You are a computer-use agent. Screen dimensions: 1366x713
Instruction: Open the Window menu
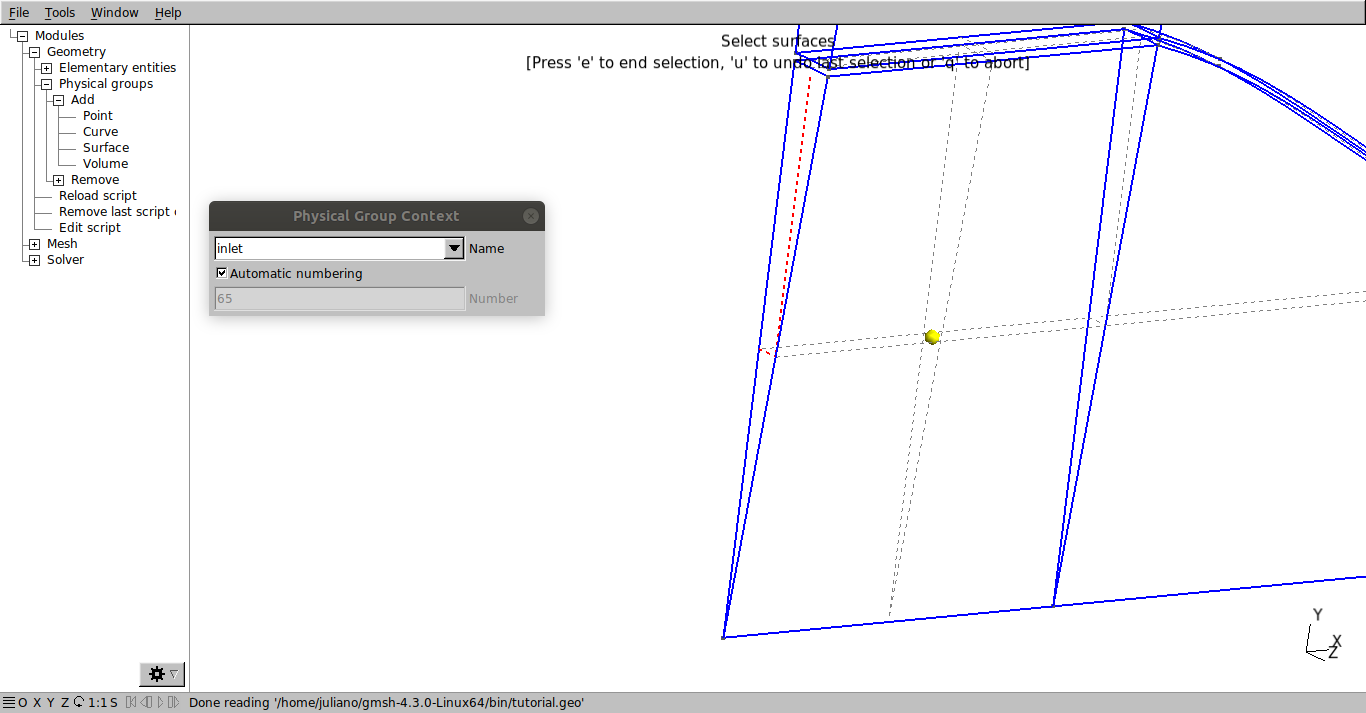pos(114,13)
